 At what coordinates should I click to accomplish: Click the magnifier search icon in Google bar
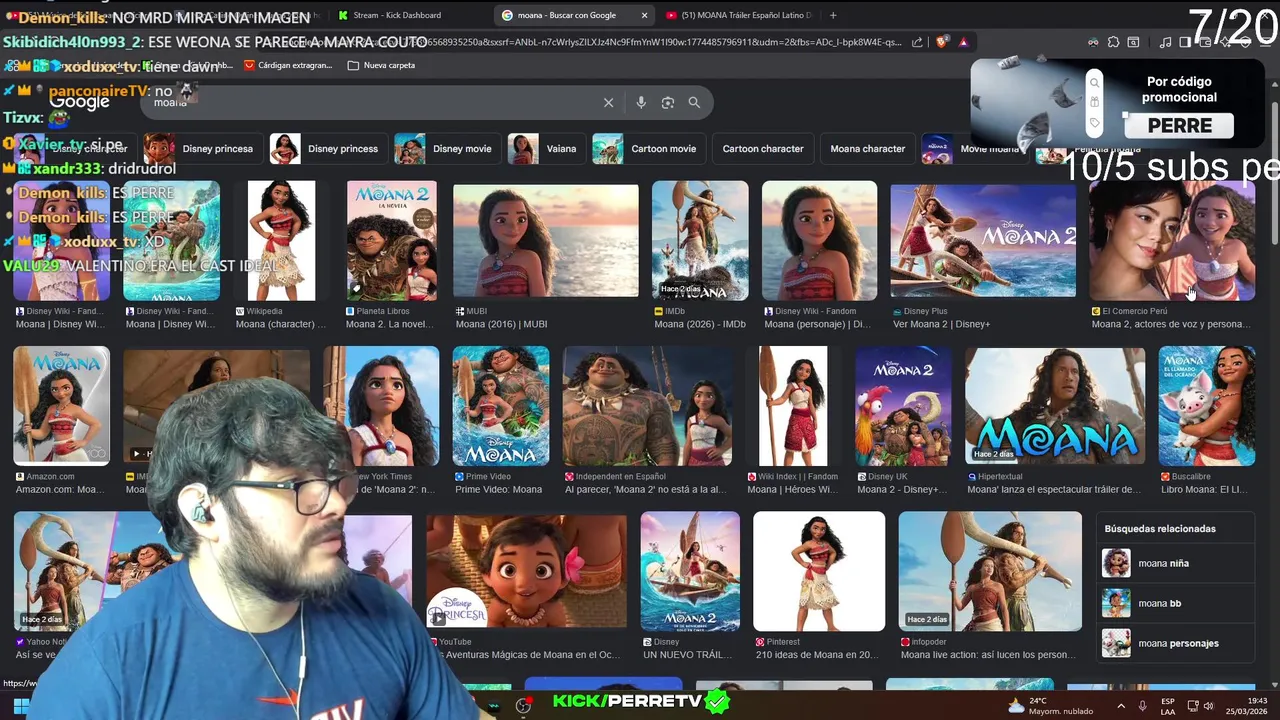pyautogui.click(x=694, y=103)
